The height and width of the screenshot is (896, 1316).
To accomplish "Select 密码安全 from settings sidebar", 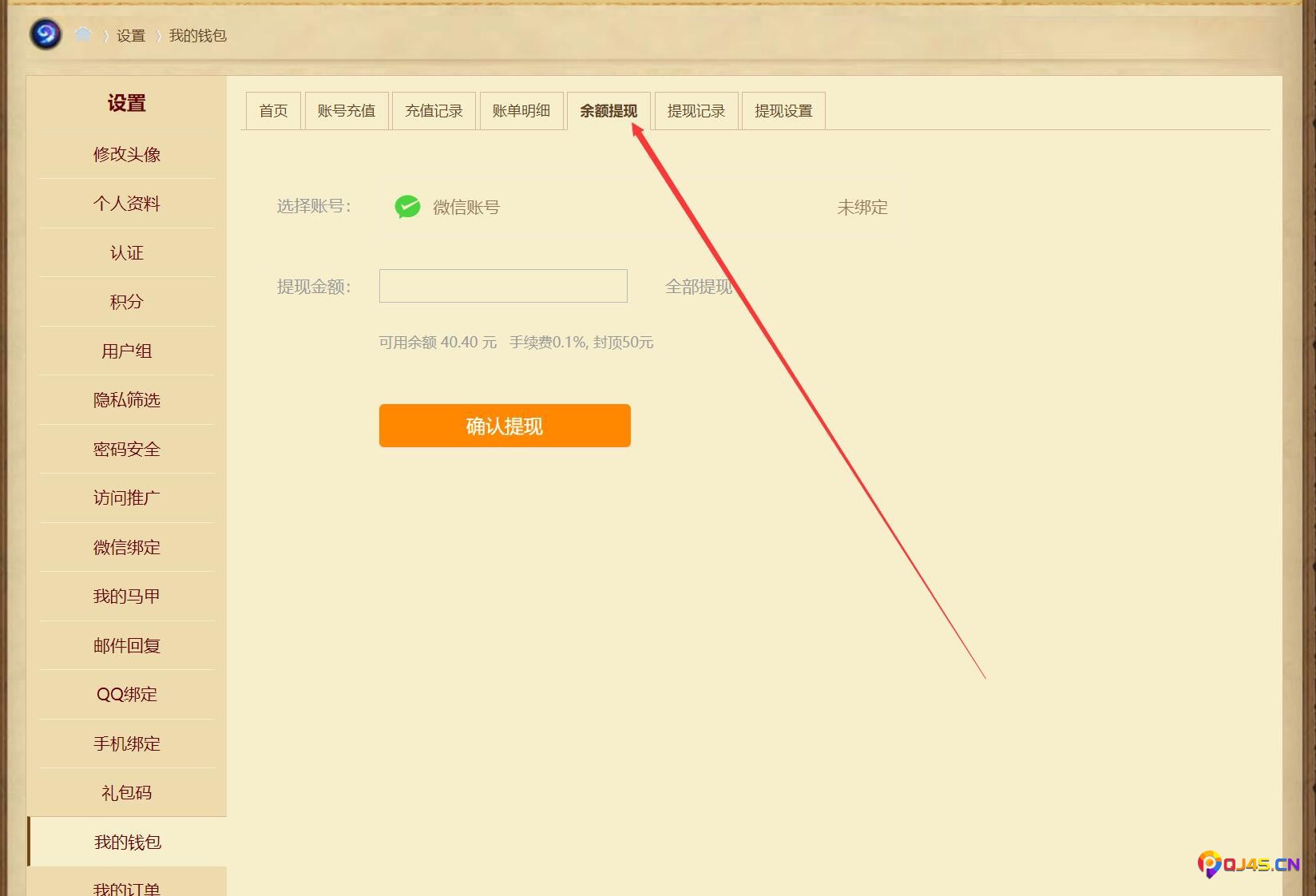I will point(126,449).
